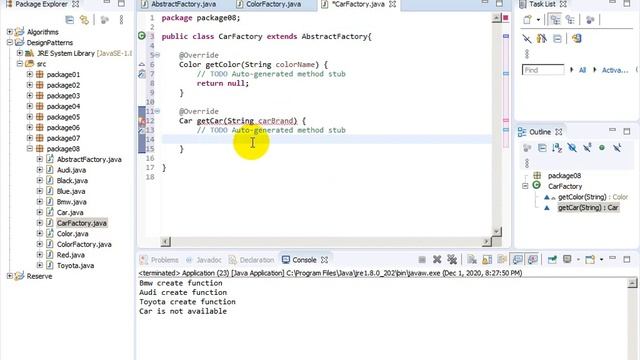
Task: Collapse package08 in Package Explorer
Action: click(x=29, y=149)
